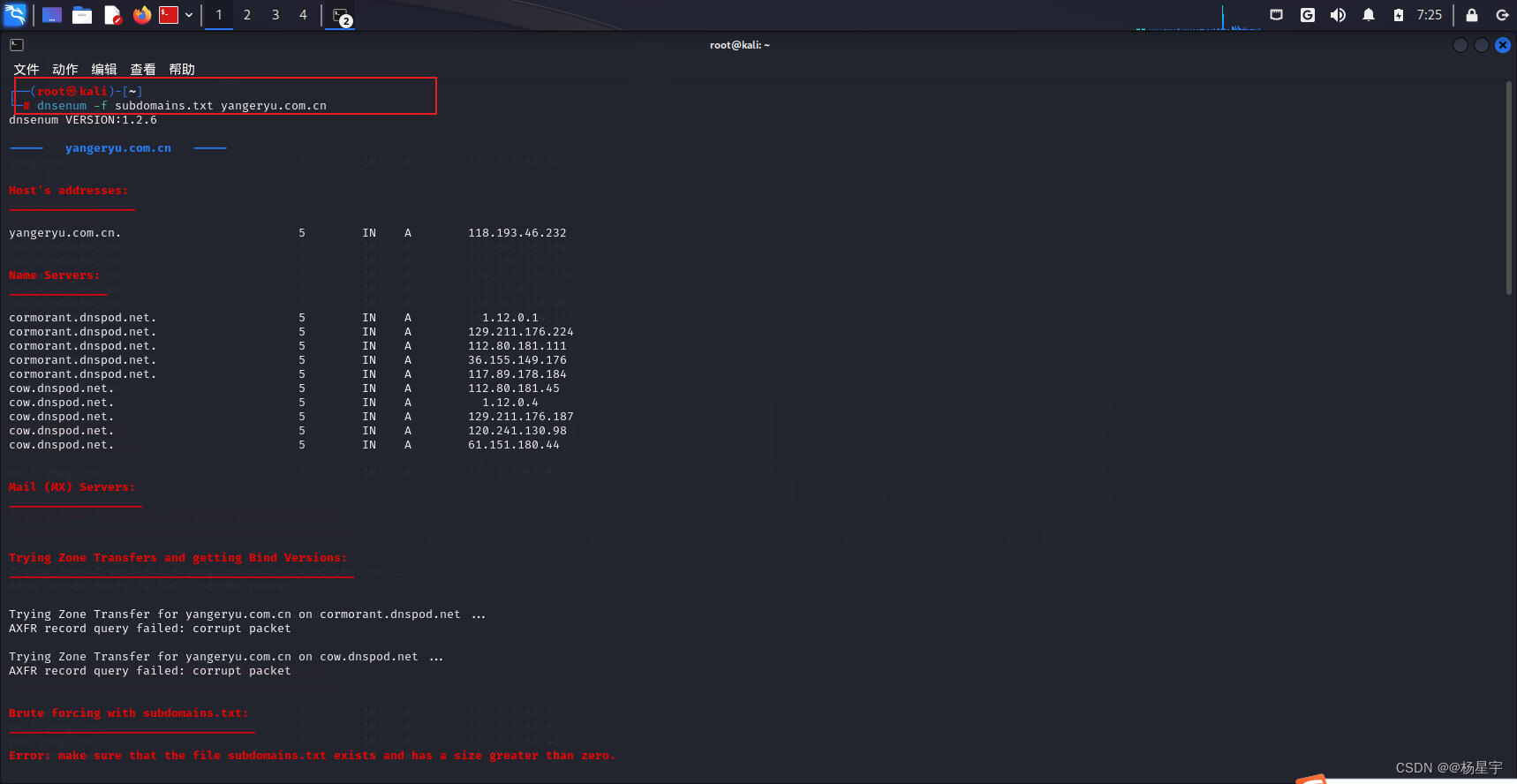
Task: Close the terminal window
Action: click(x=1503, y=45)
